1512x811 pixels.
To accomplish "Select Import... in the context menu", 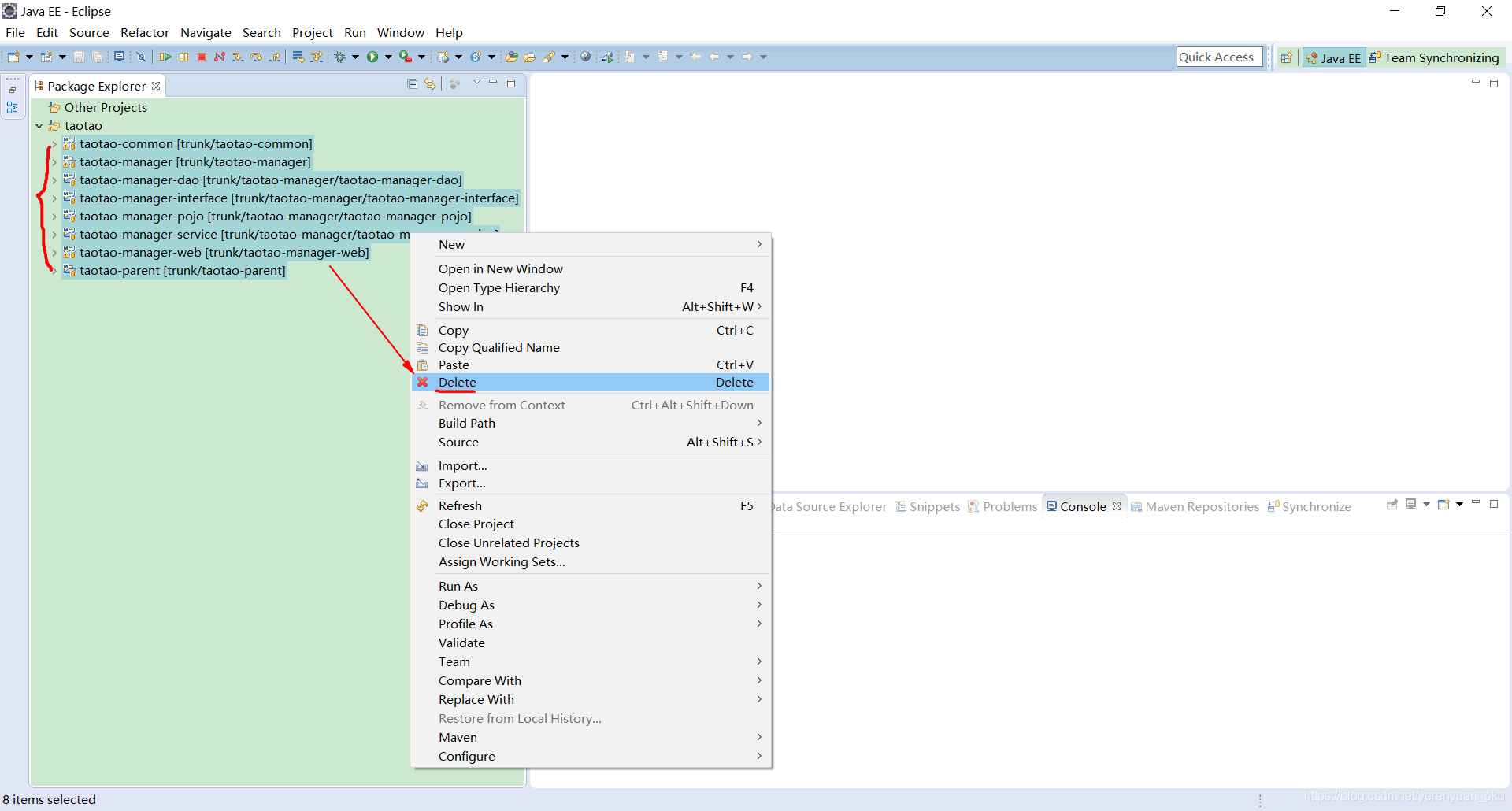I will 591,465.
